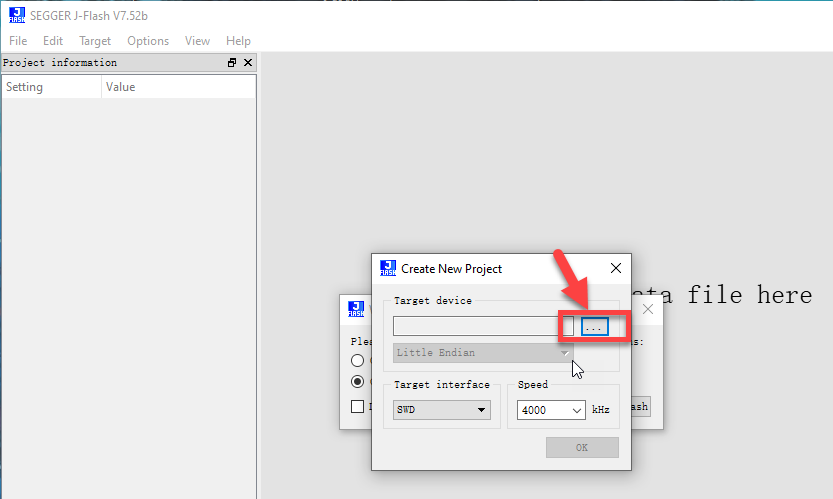Click the J-Flash icon in Create New Project dialog
The image size is (833, 499).
388,268
